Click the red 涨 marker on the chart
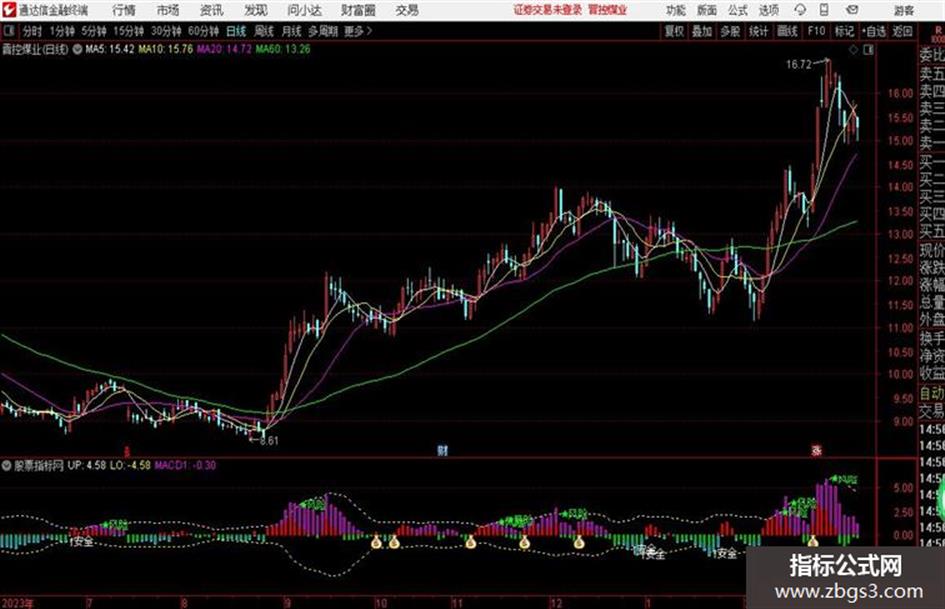The width and height of the screenshot is (945, 609). pos(817,450)
